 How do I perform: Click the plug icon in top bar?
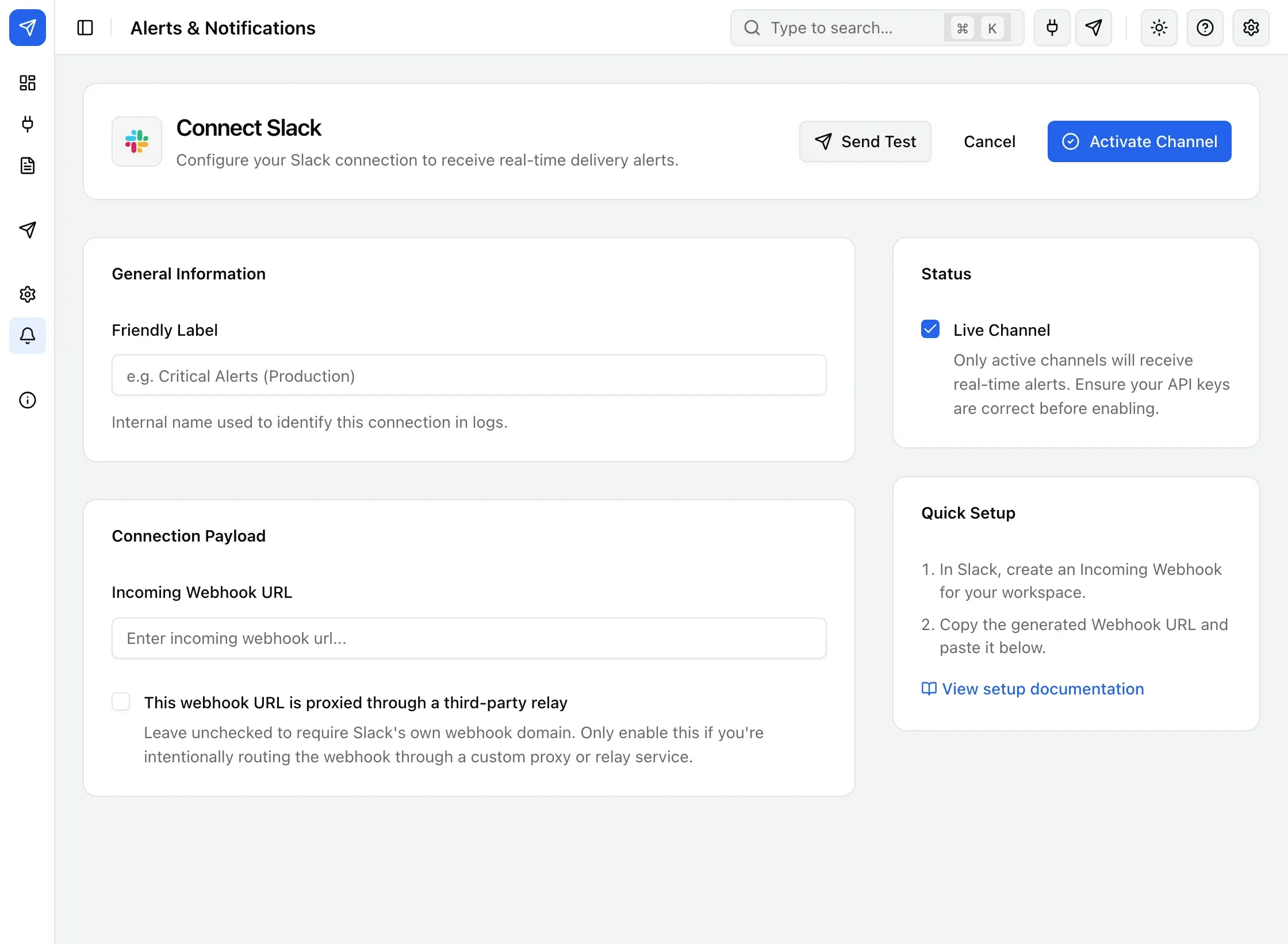point(1052,28)
